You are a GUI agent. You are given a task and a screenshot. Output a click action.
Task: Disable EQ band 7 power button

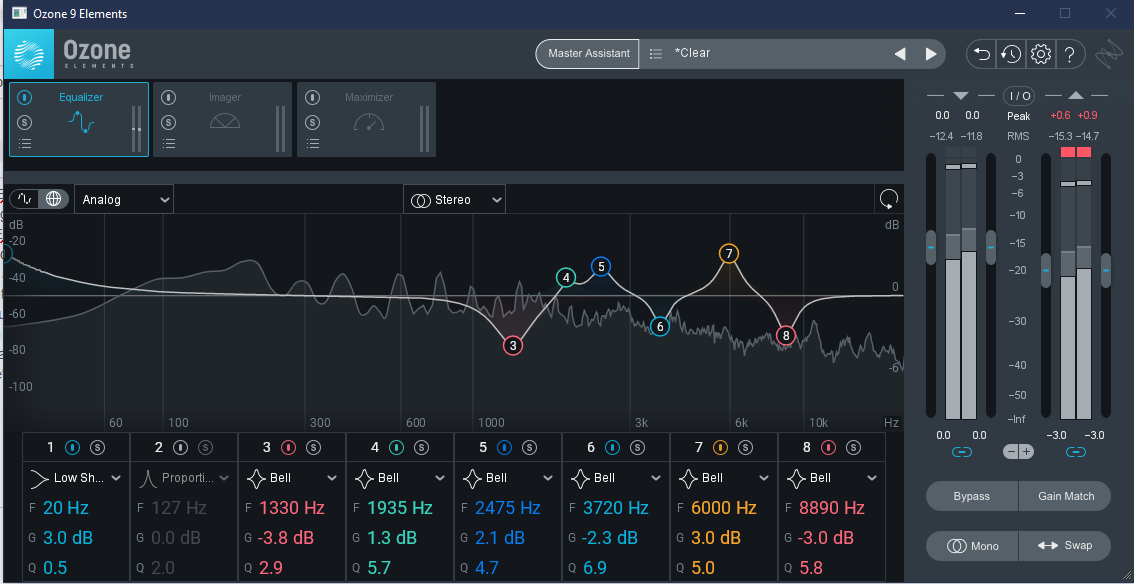click(x=720, y=447)
